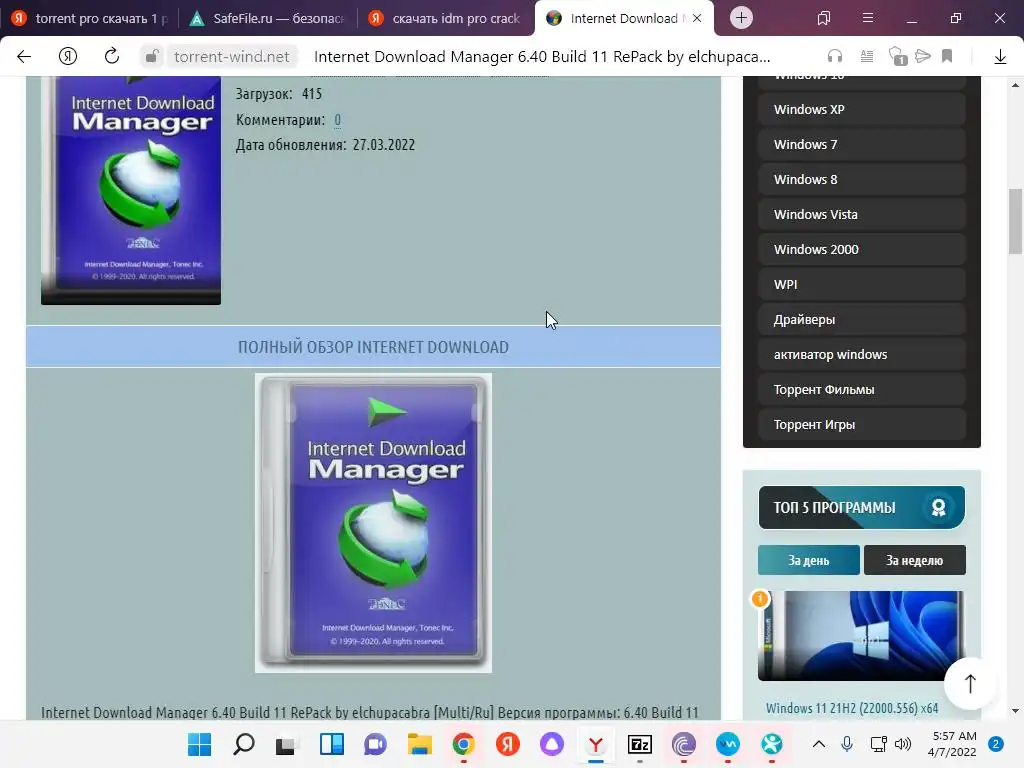Open the Windows 7 category
The height and width of the screenshot is (768, 1024).
861,144
